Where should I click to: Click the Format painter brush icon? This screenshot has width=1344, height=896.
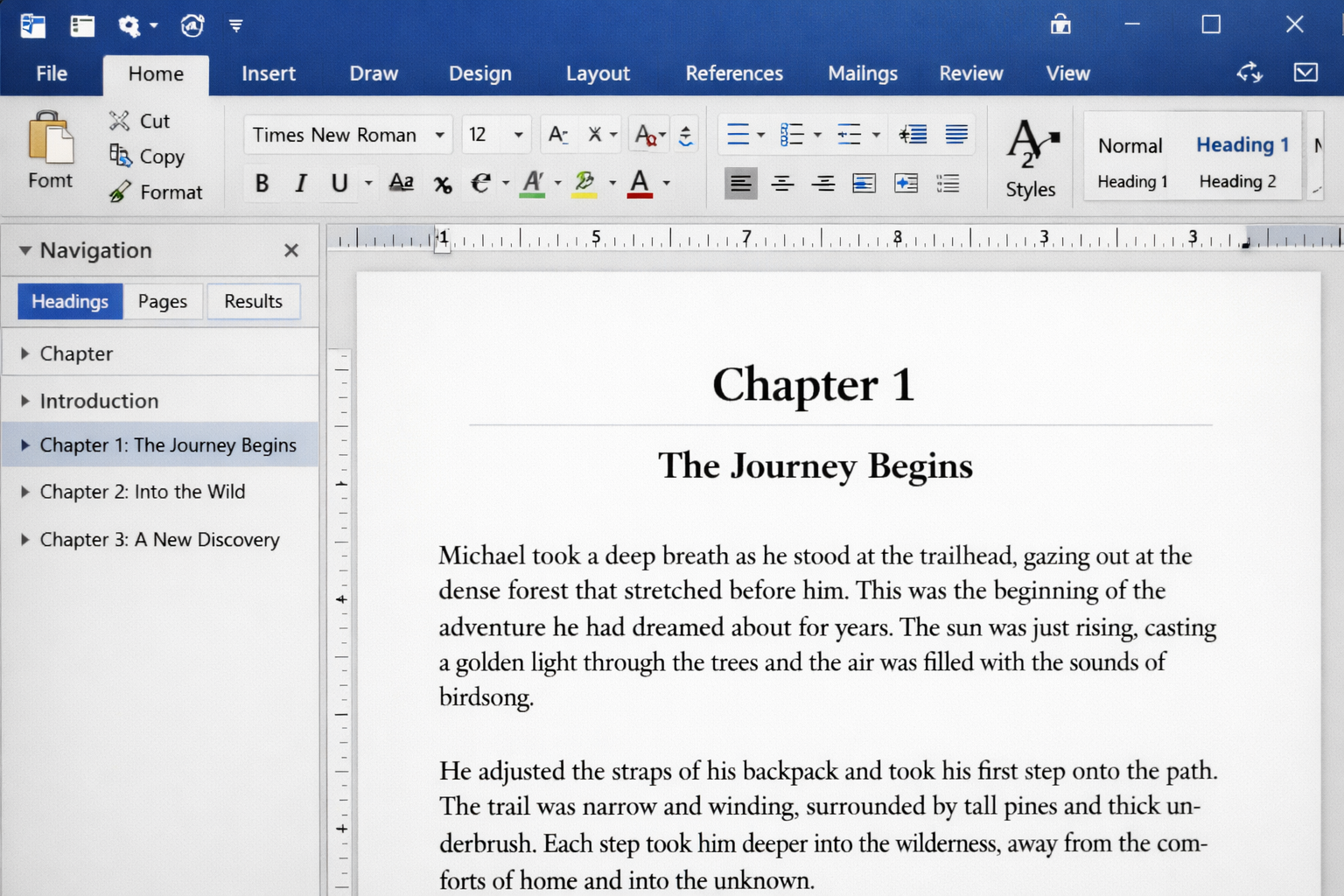pos(120,192)
